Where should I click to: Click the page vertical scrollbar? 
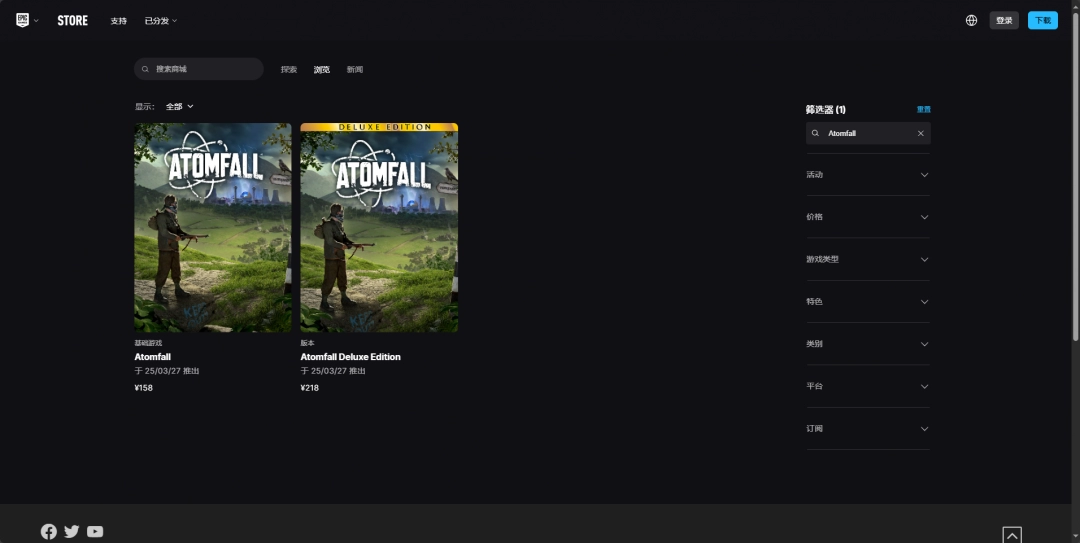tap(1076, 176)
